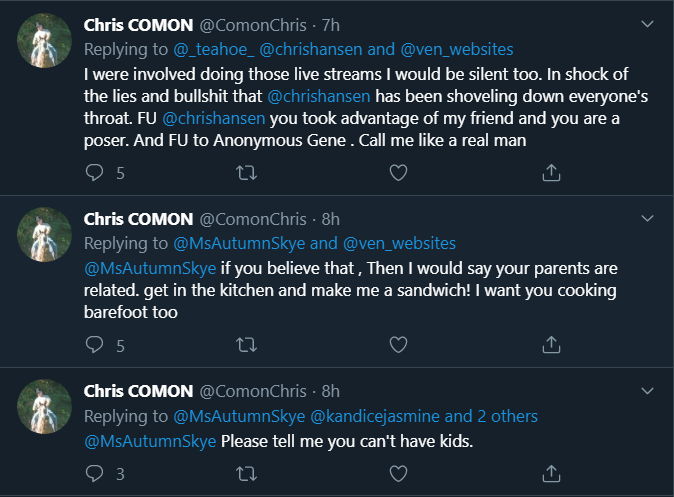This screenshot has height=497, width=674.
Task: Like the "can't have kids" tweet
Action: pyautogui.click(x=398, y=471)
